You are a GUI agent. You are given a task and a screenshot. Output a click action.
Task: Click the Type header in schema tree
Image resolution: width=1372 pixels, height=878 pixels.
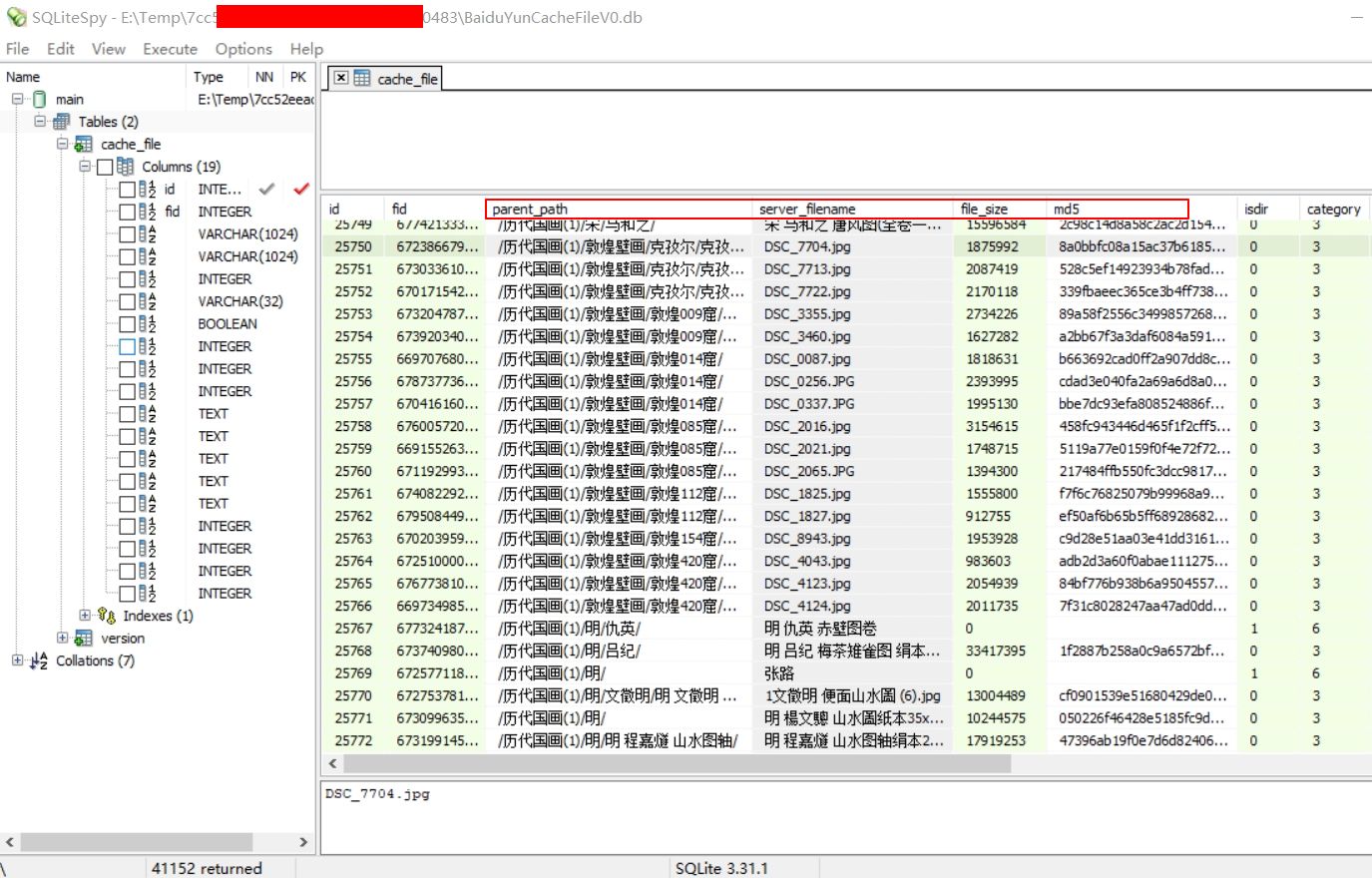coord(218,77)
